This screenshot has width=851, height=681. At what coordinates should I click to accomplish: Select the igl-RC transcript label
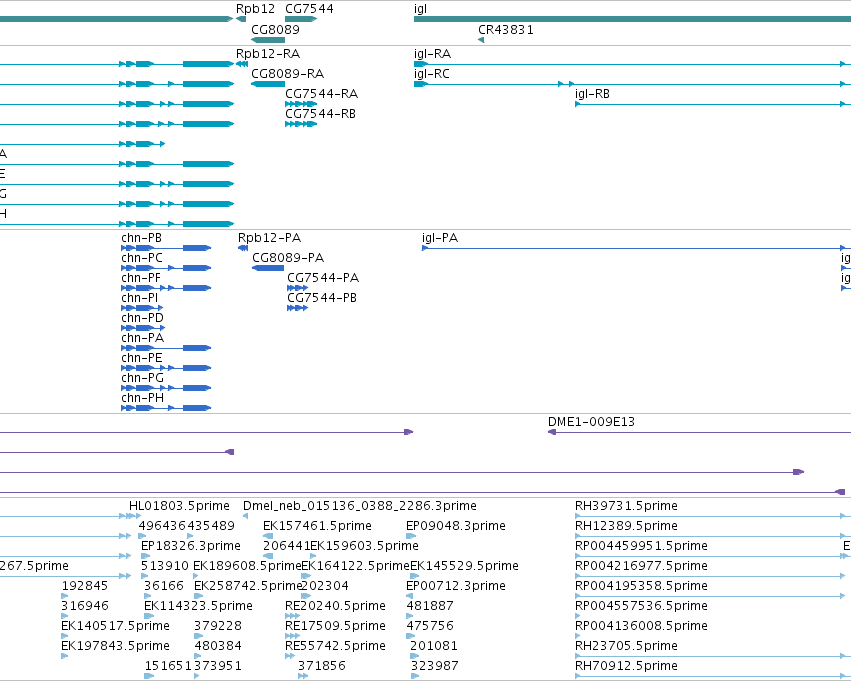pyautogui.click(x=432, y=74)
